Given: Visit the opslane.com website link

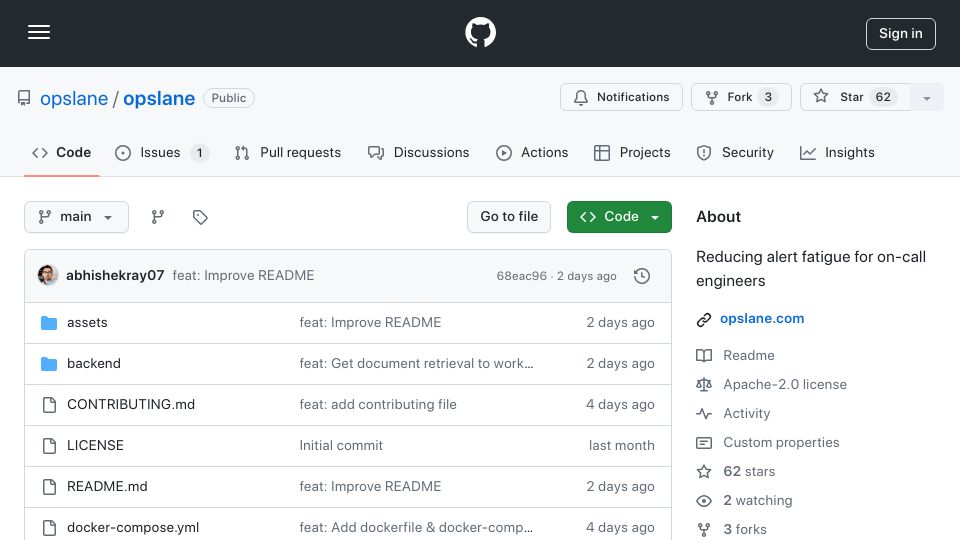Looking at the screenshot, I should tap(762, 318).
